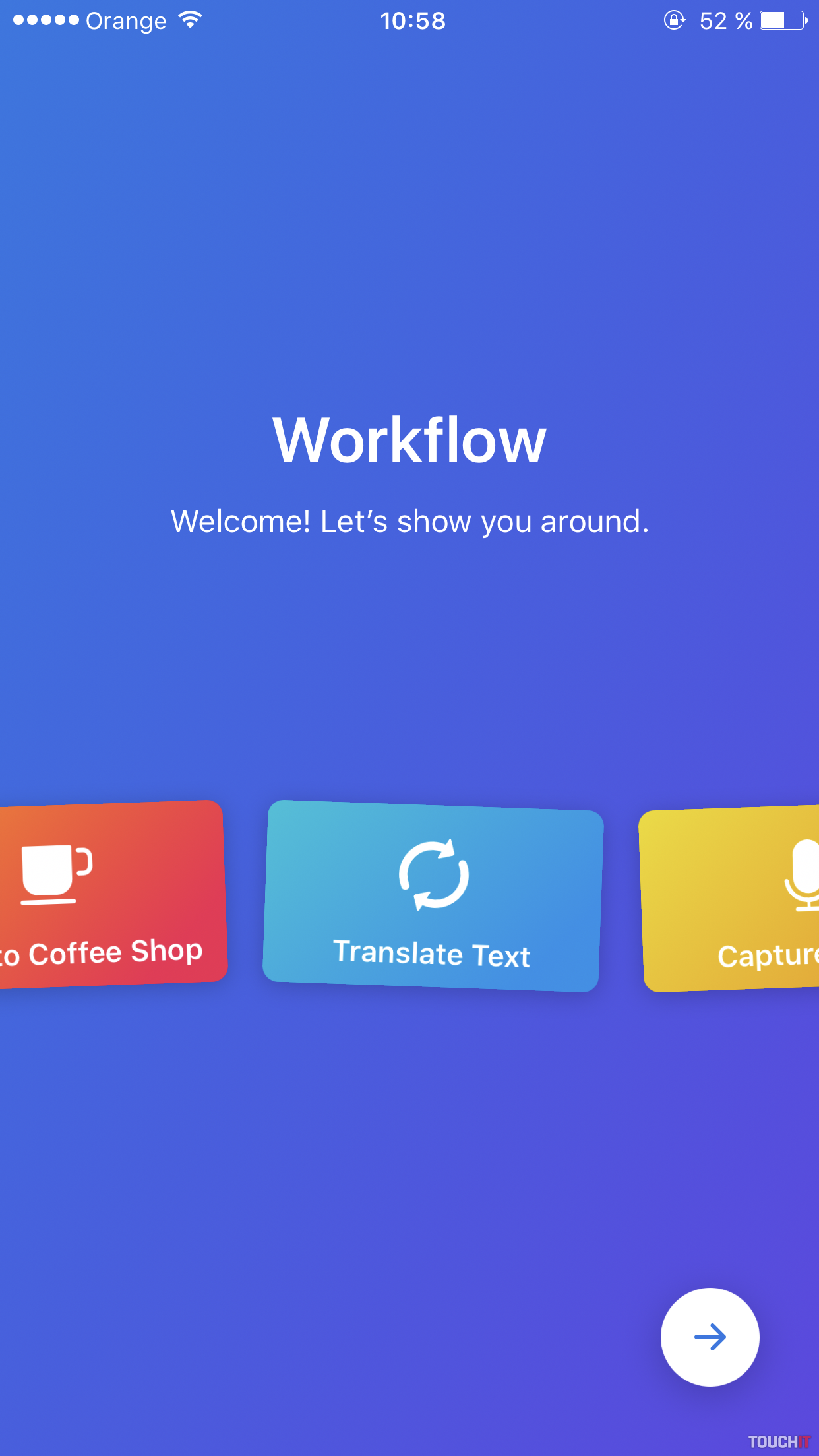Tap the "Capture" label on yellow card

click(x=768, y=956)
